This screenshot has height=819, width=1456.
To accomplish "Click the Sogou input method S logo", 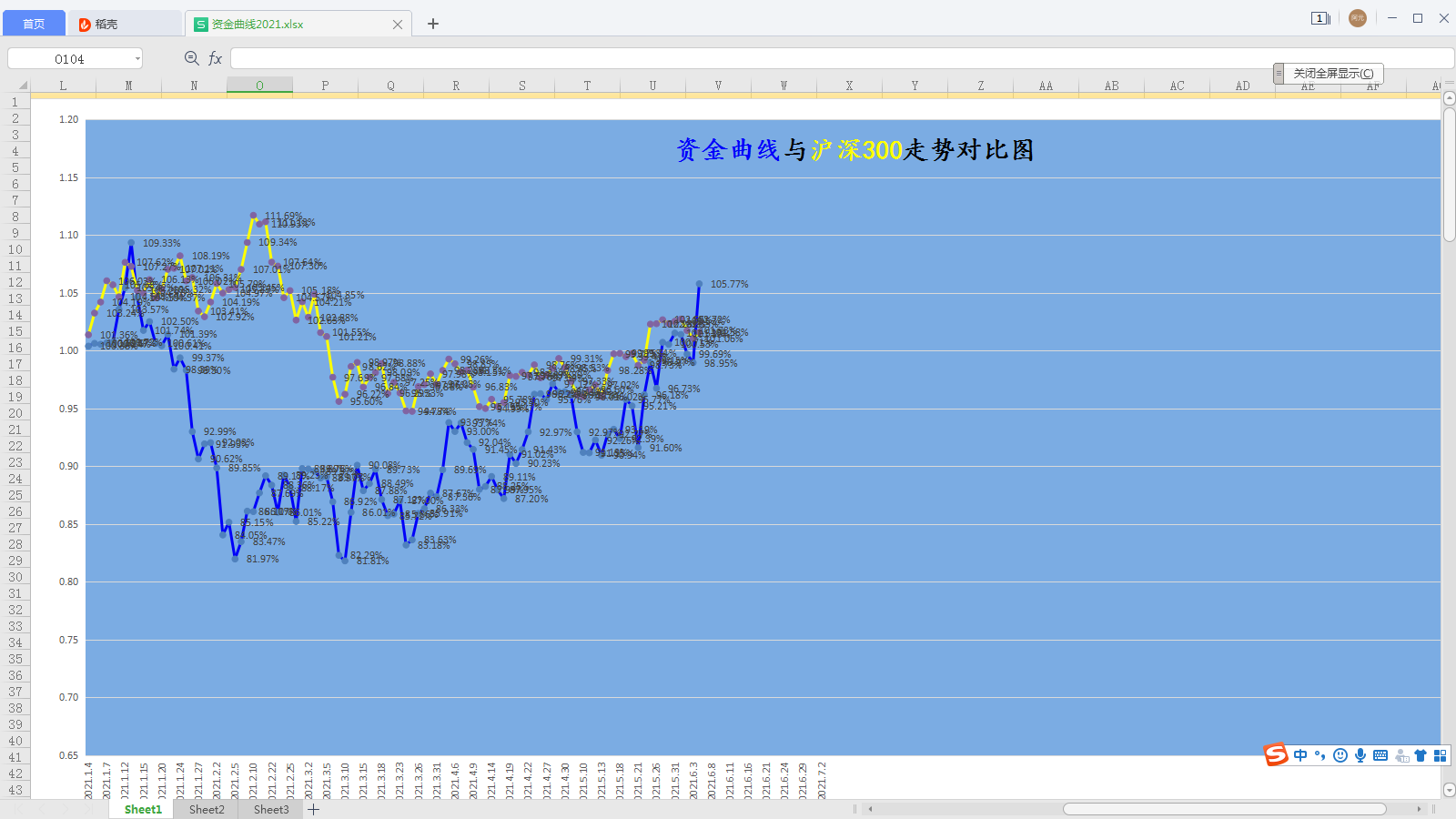I will click(1277, 754).
